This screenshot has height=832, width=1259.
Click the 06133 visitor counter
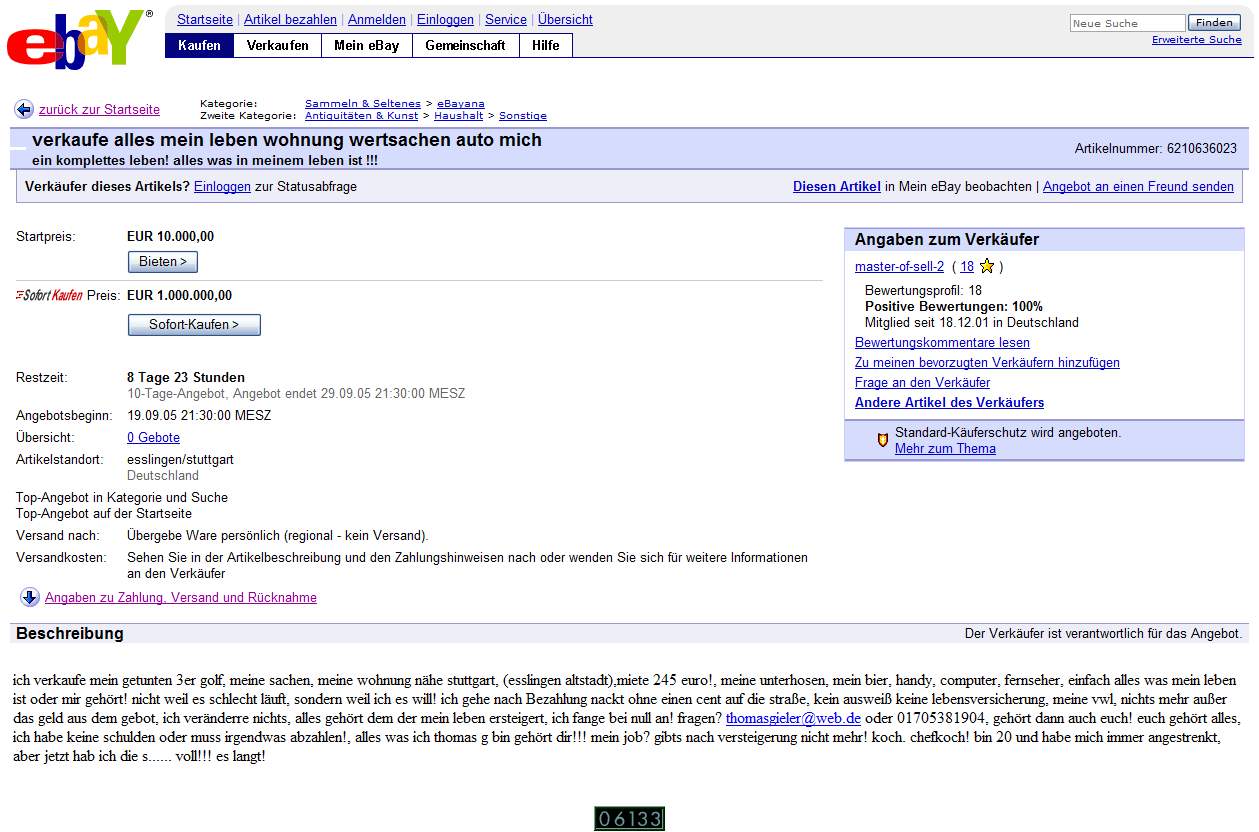(629, 819)
